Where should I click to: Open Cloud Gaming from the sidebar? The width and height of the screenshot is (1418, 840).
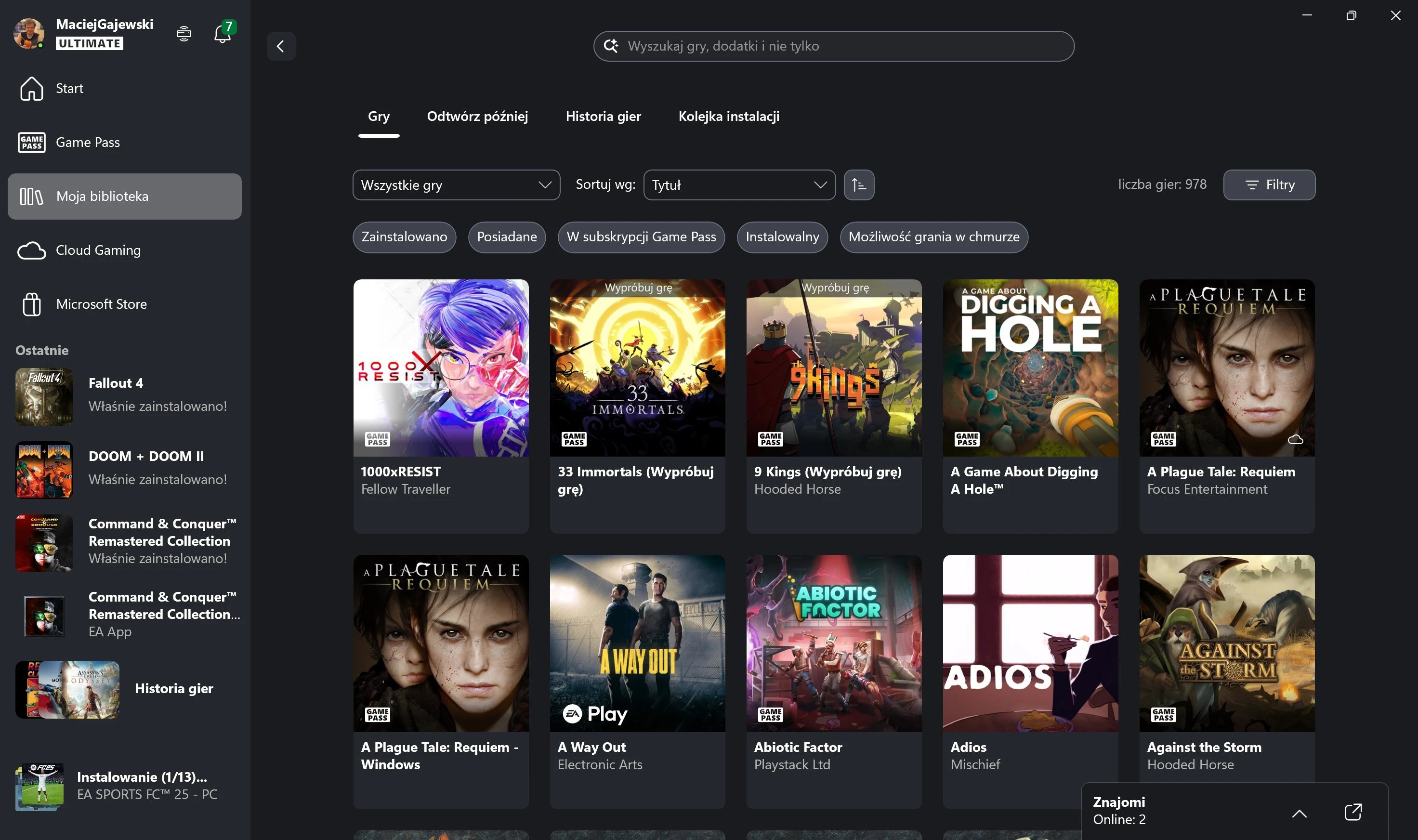[98, 250]
